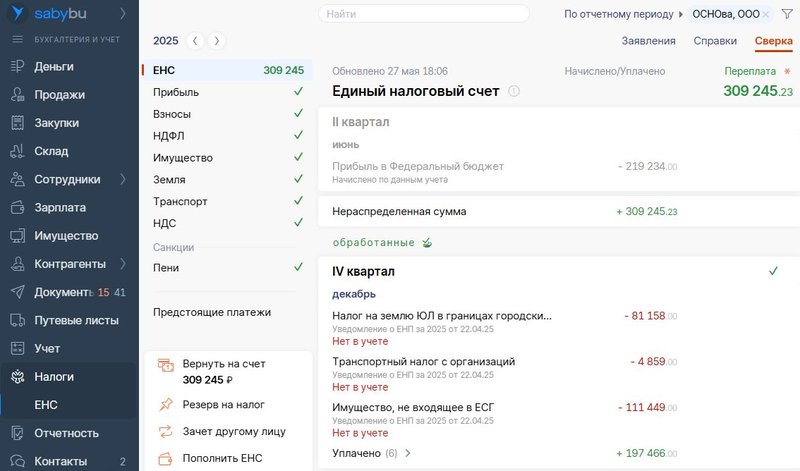Screen dimensions: 800x471
Task: Click the Найти search field
Action: [x=424, y=14]
